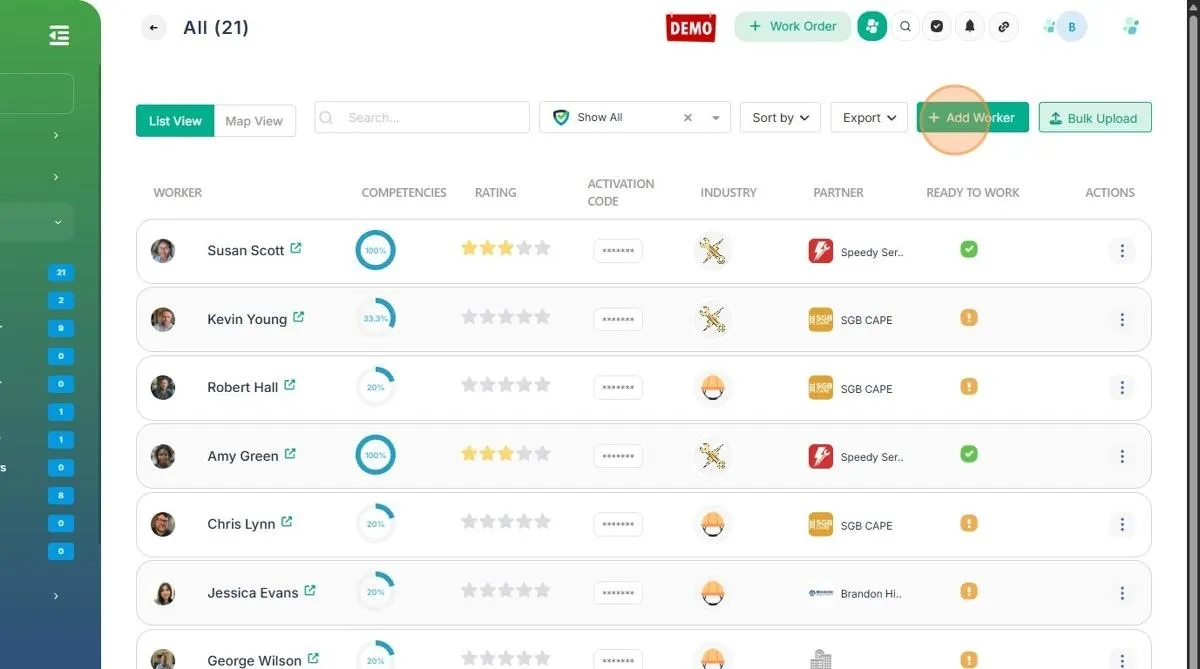Open the notifications bell icon
Image resolution: width=1200 pixels, height=669 pixels.
click(x=969, y=27)
